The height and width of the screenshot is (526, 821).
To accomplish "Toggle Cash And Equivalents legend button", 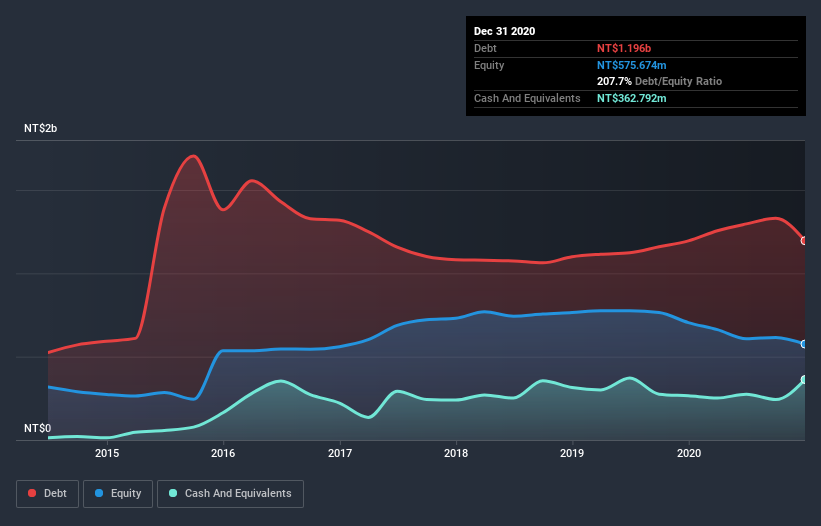I will (230, 494).
